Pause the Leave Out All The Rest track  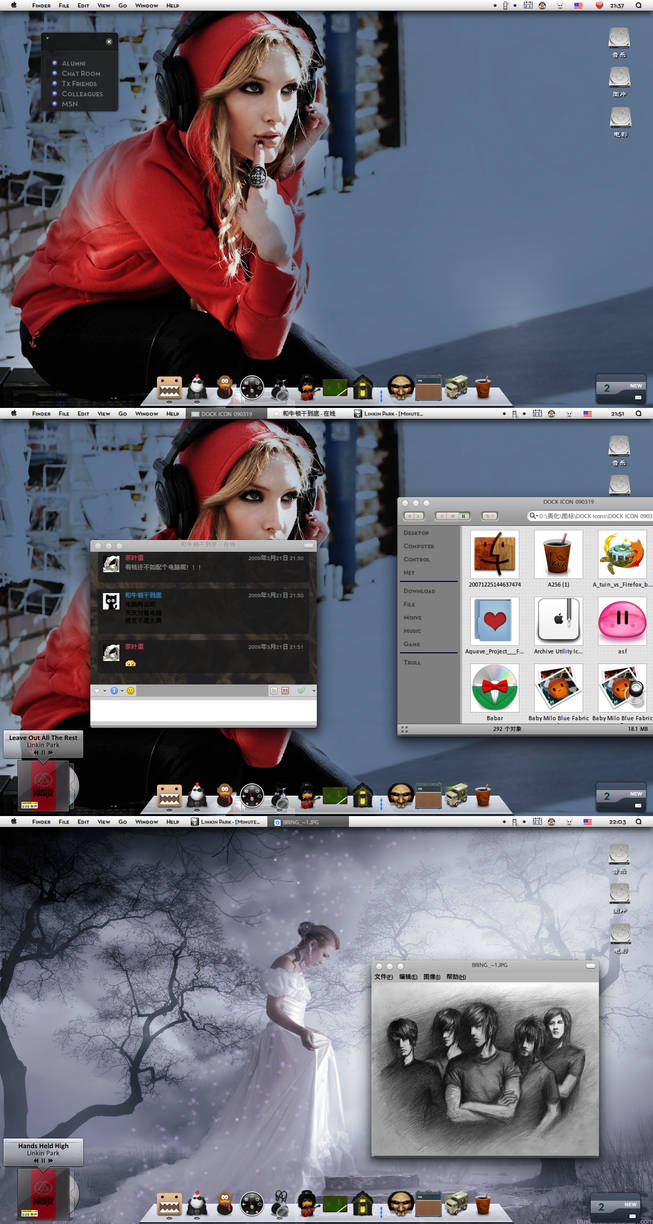(x=43, y=753)
